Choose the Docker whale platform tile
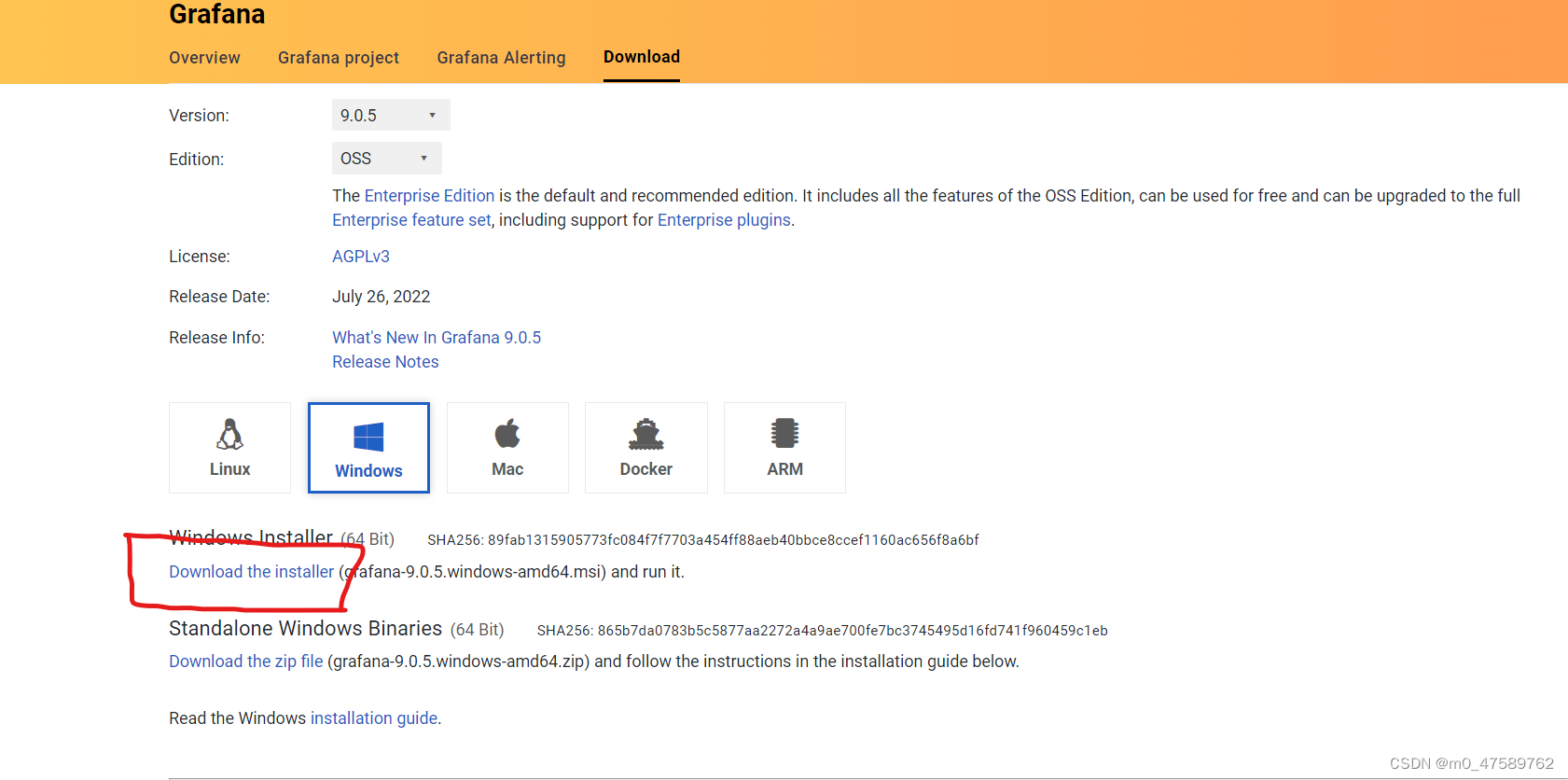 pyautogui.click(x=646, y=448)
